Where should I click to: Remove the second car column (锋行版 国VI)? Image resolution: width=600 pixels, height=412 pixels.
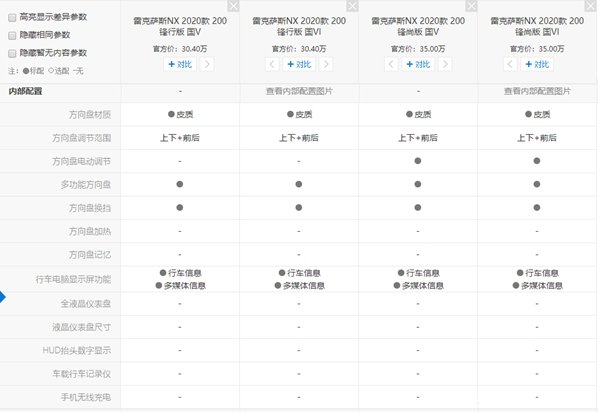(x=353, y=6)
